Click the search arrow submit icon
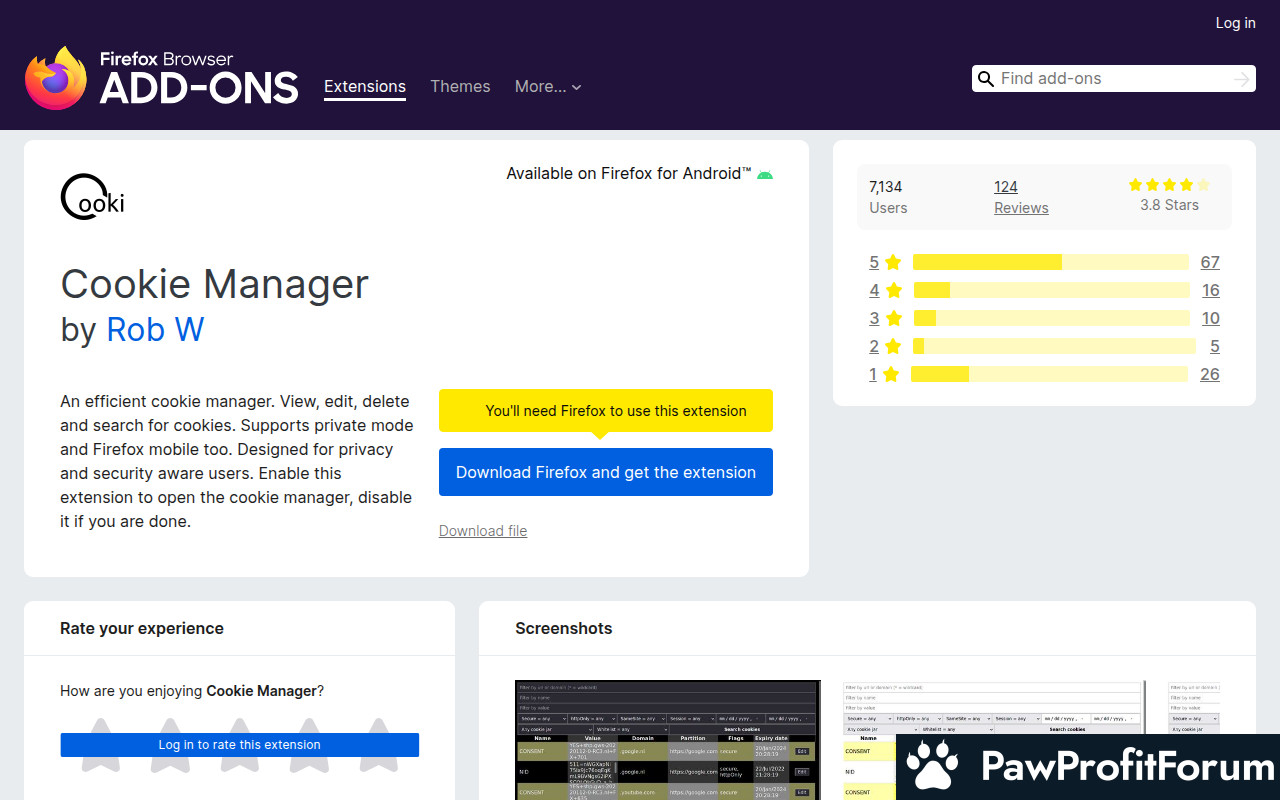Viewport: 1280px width, 800px height. click(x=1241, y=79)
